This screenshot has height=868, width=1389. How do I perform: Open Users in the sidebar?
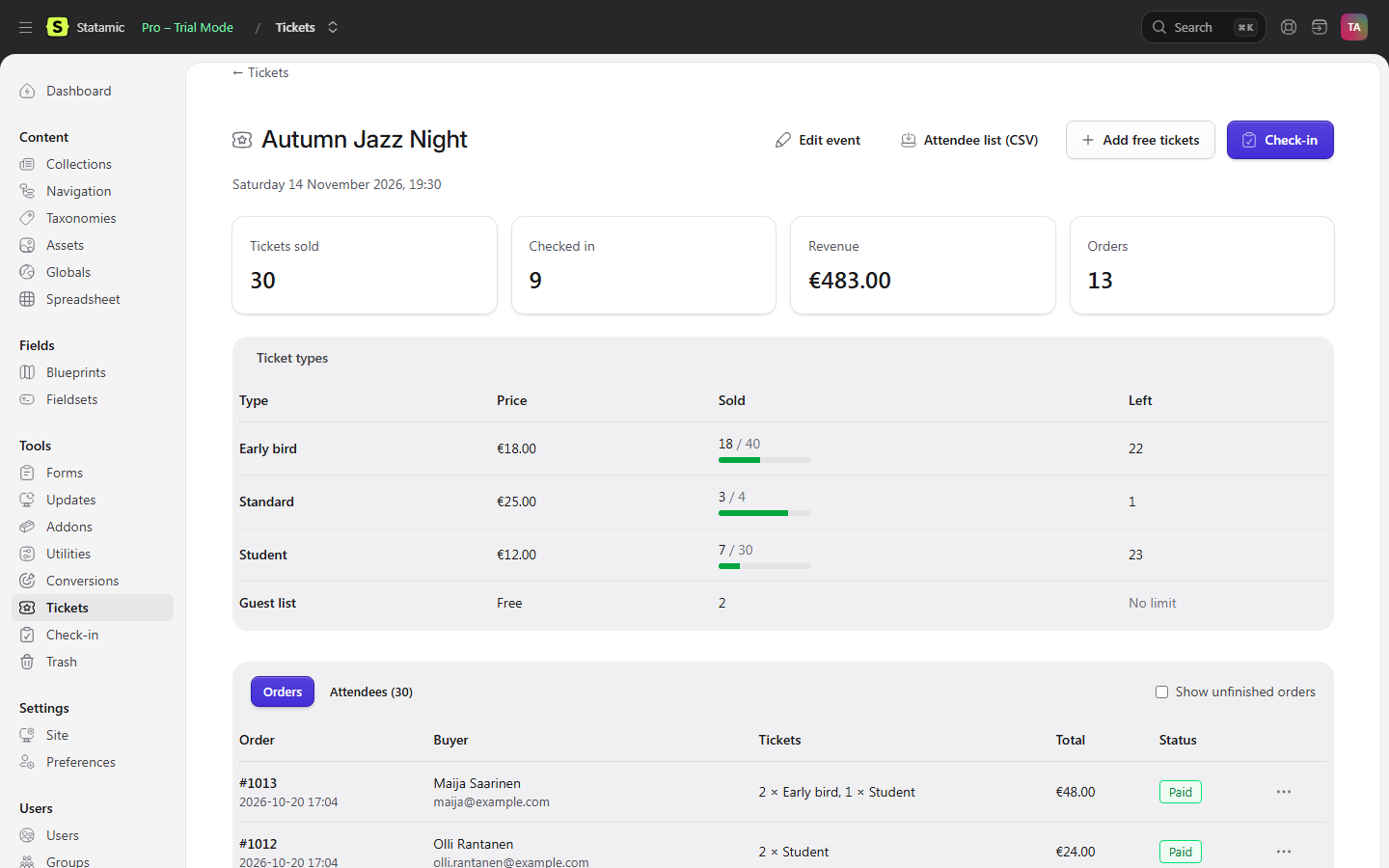click(x=93, y=835)
